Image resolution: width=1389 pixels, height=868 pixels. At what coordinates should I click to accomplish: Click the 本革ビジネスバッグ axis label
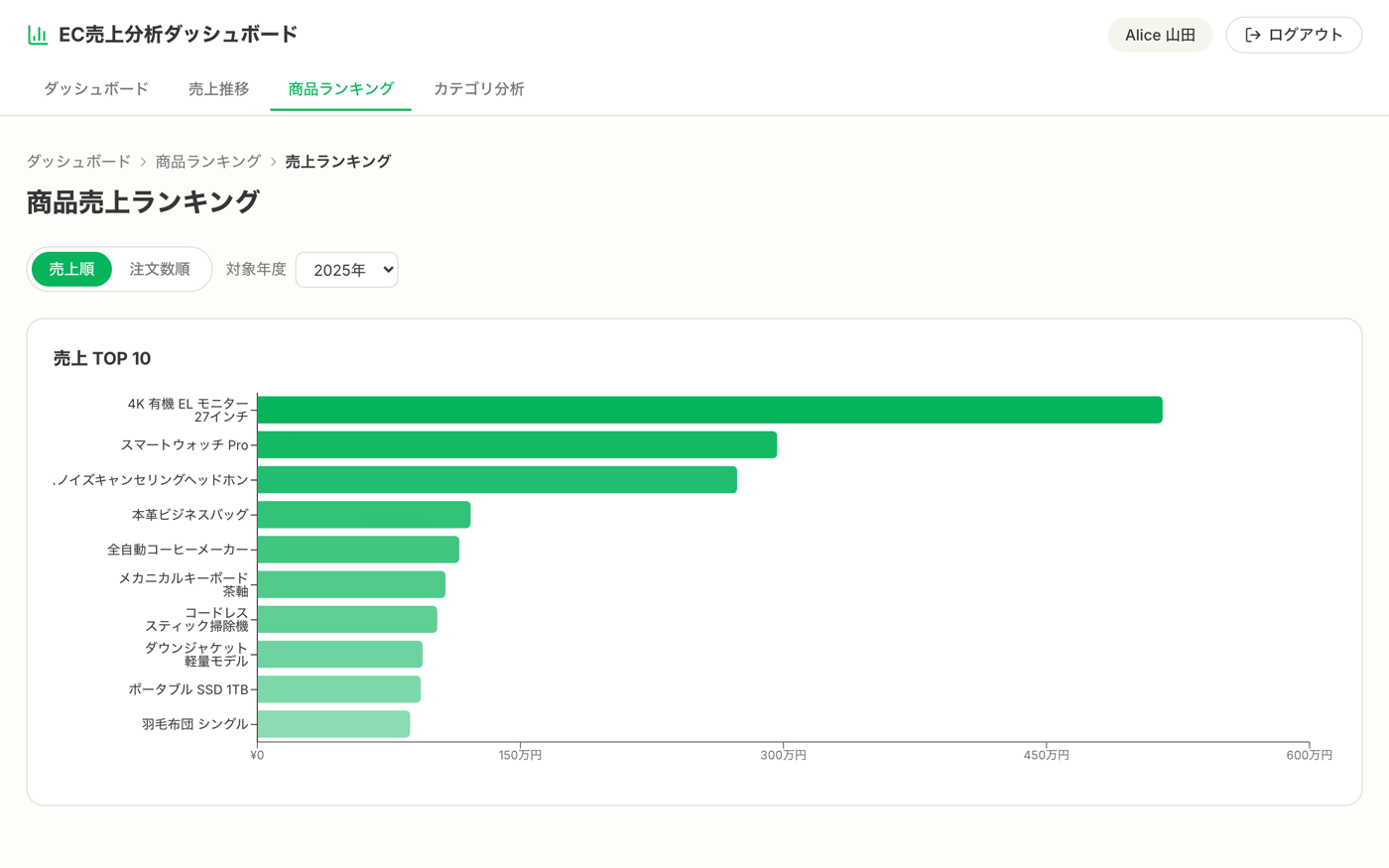190,515
